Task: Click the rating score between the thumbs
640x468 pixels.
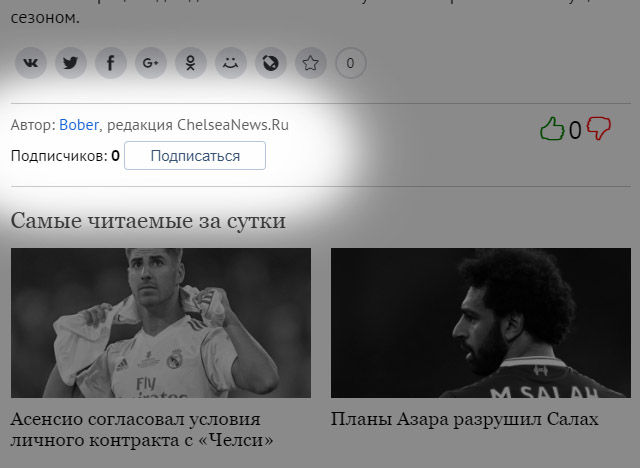Action: [x=575, y=130]
